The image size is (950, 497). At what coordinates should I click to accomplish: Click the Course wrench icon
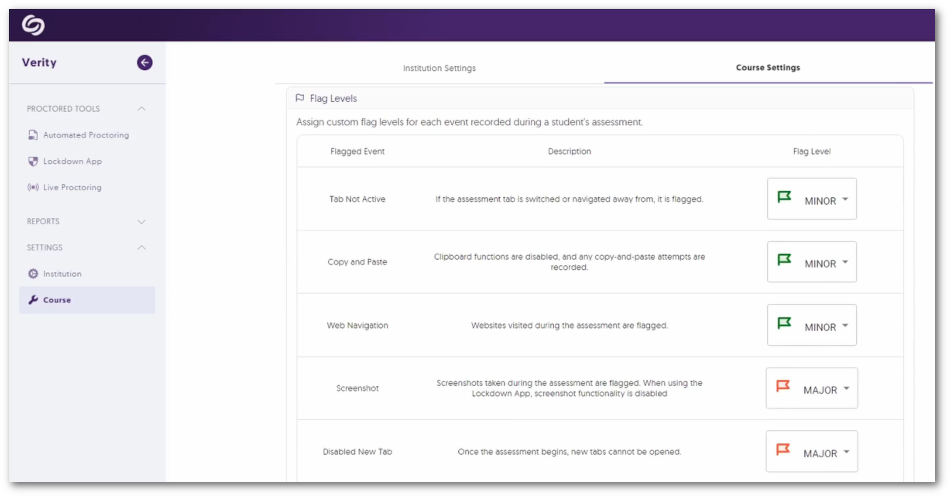pyautogui.click(x=33, y=300)
